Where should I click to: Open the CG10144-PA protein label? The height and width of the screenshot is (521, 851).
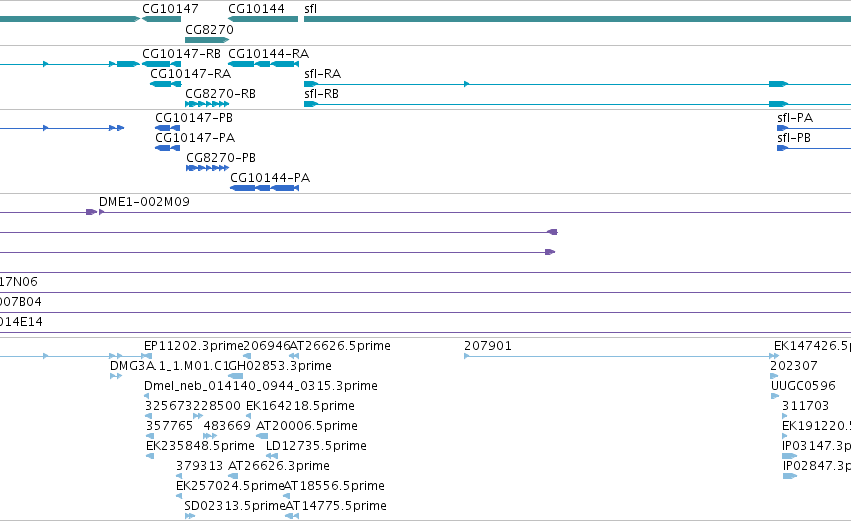point(270,178)
